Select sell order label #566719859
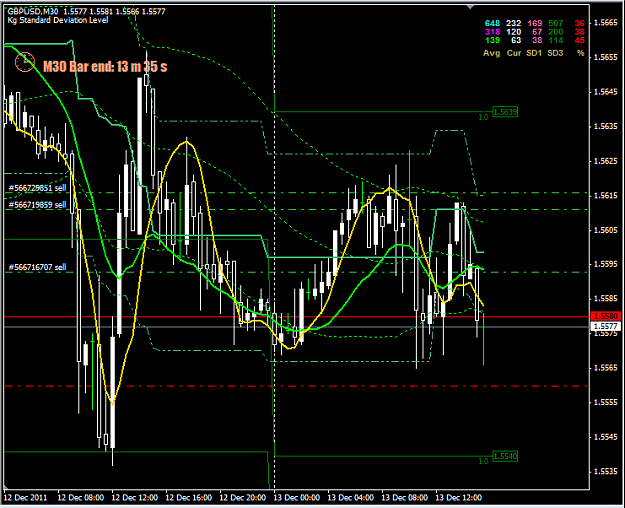Screen dimensions: 625x508 [x=37, y=205]
